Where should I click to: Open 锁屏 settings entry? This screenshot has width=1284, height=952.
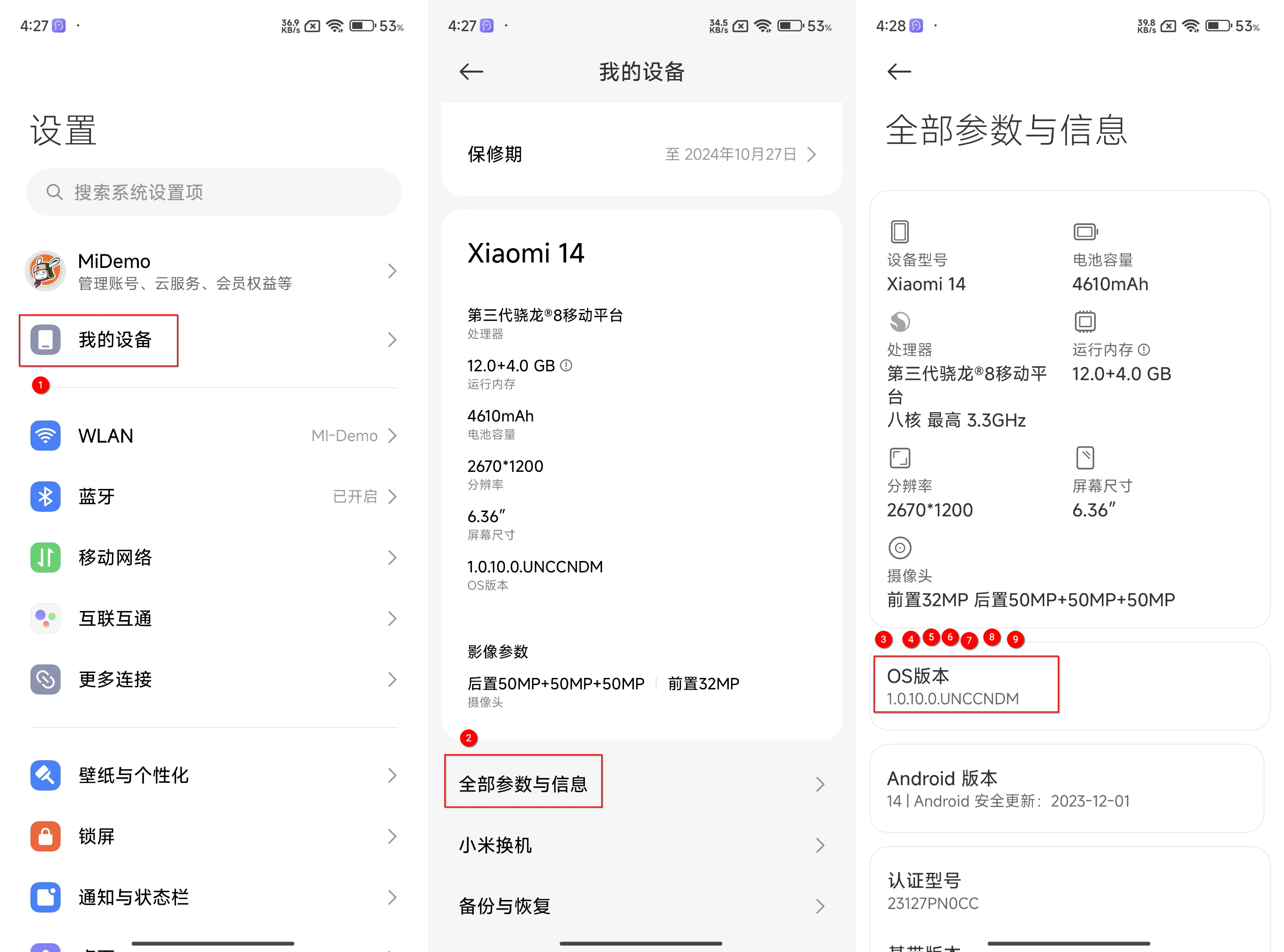214,836
